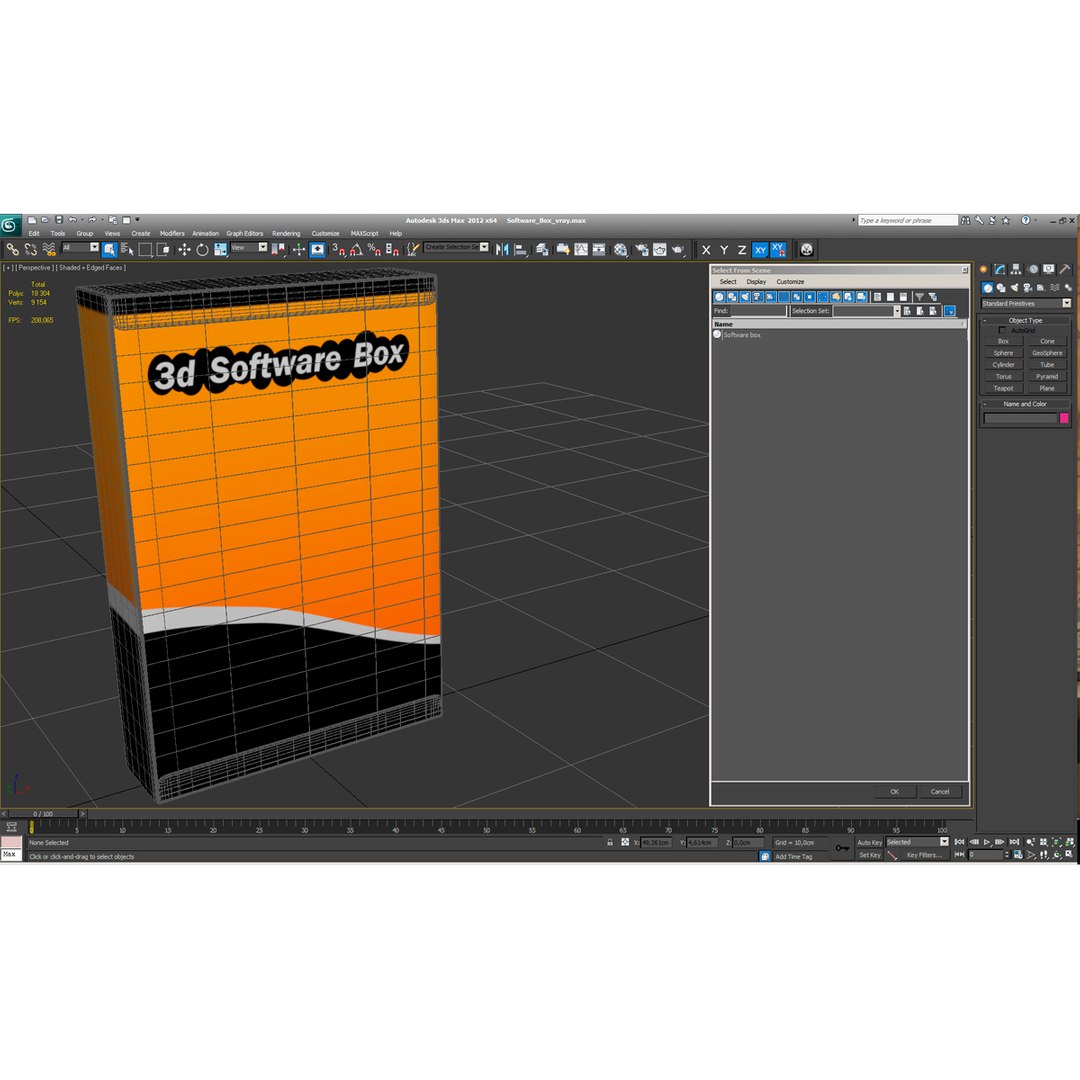Click the Select and Link tool
Viewport: 1080px width, 1080px height.
pos(12,250)
